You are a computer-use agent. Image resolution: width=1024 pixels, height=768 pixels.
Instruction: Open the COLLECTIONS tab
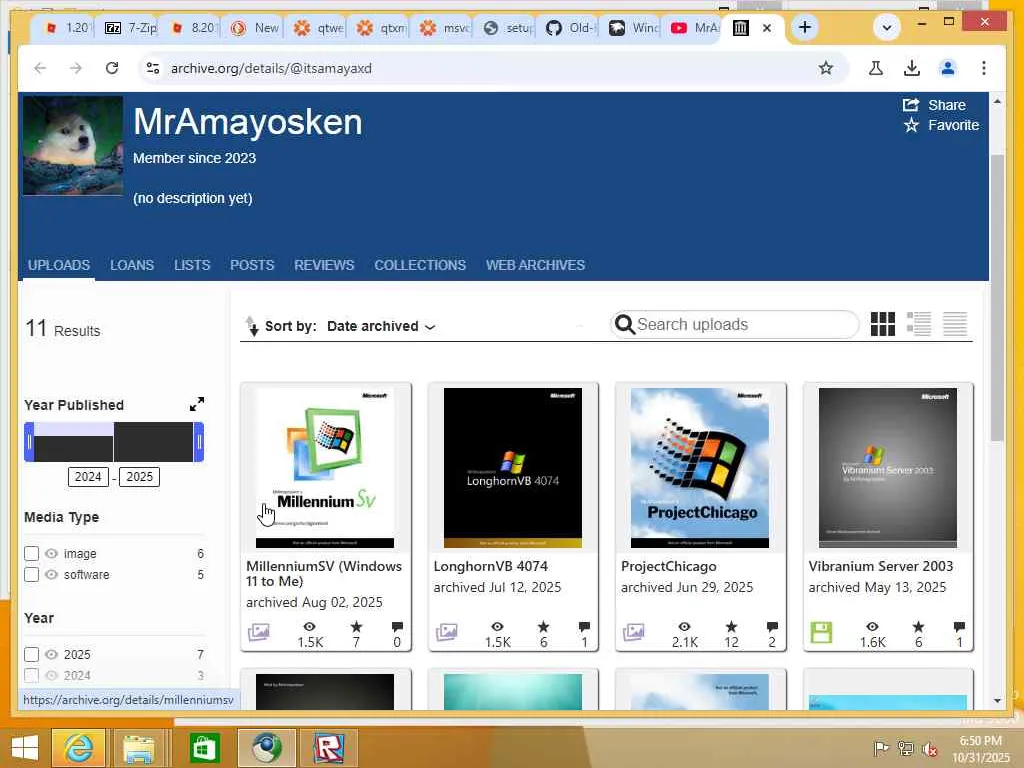pyautogui.click(x=420, y=265)
